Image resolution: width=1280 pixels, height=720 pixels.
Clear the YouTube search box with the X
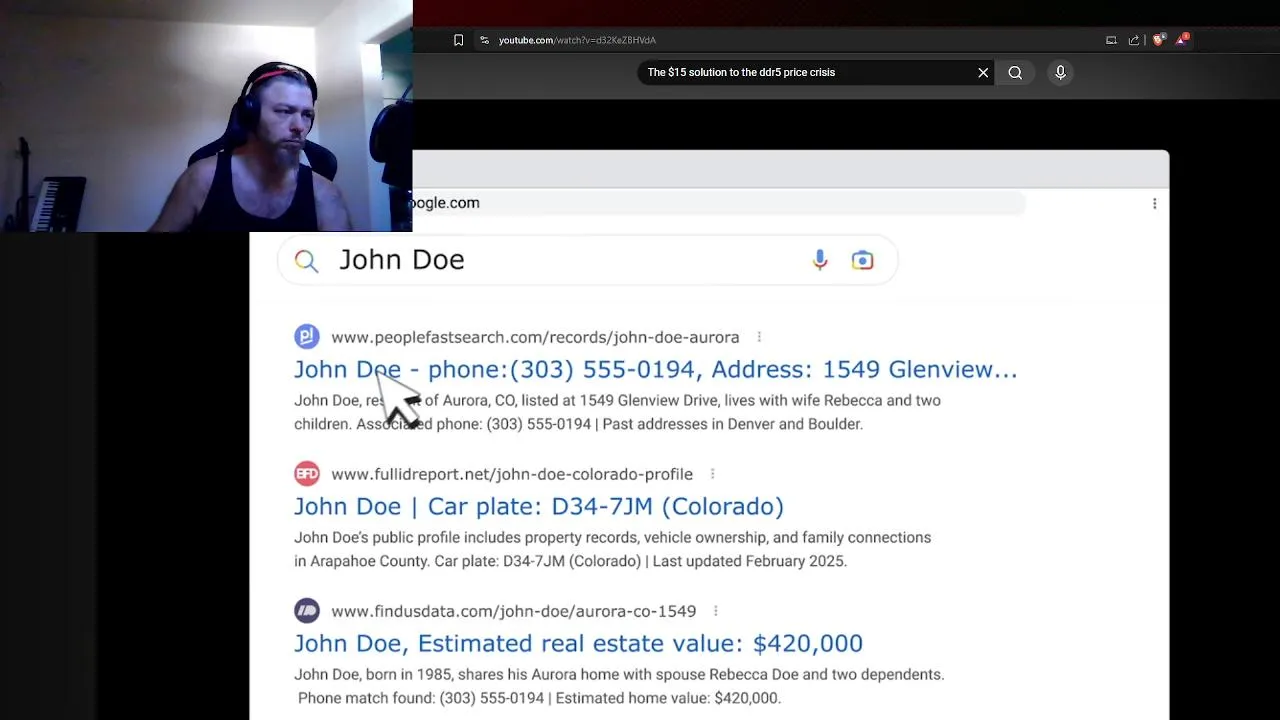[983, 72]
